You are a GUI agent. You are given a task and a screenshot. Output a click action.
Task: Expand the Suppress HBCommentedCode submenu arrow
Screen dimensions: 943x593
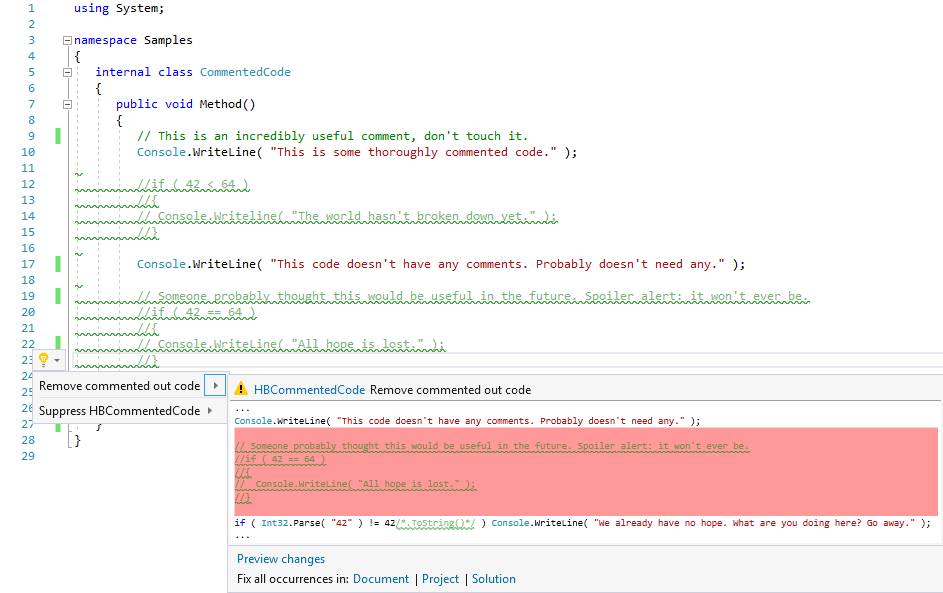(210, 411)
